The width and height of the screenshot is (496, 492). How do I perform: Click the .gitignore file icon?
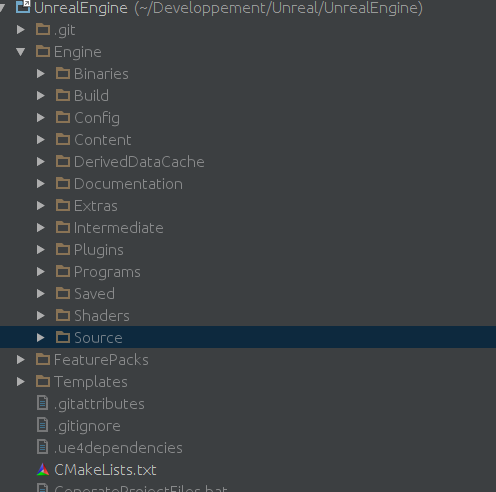(42, 425)
